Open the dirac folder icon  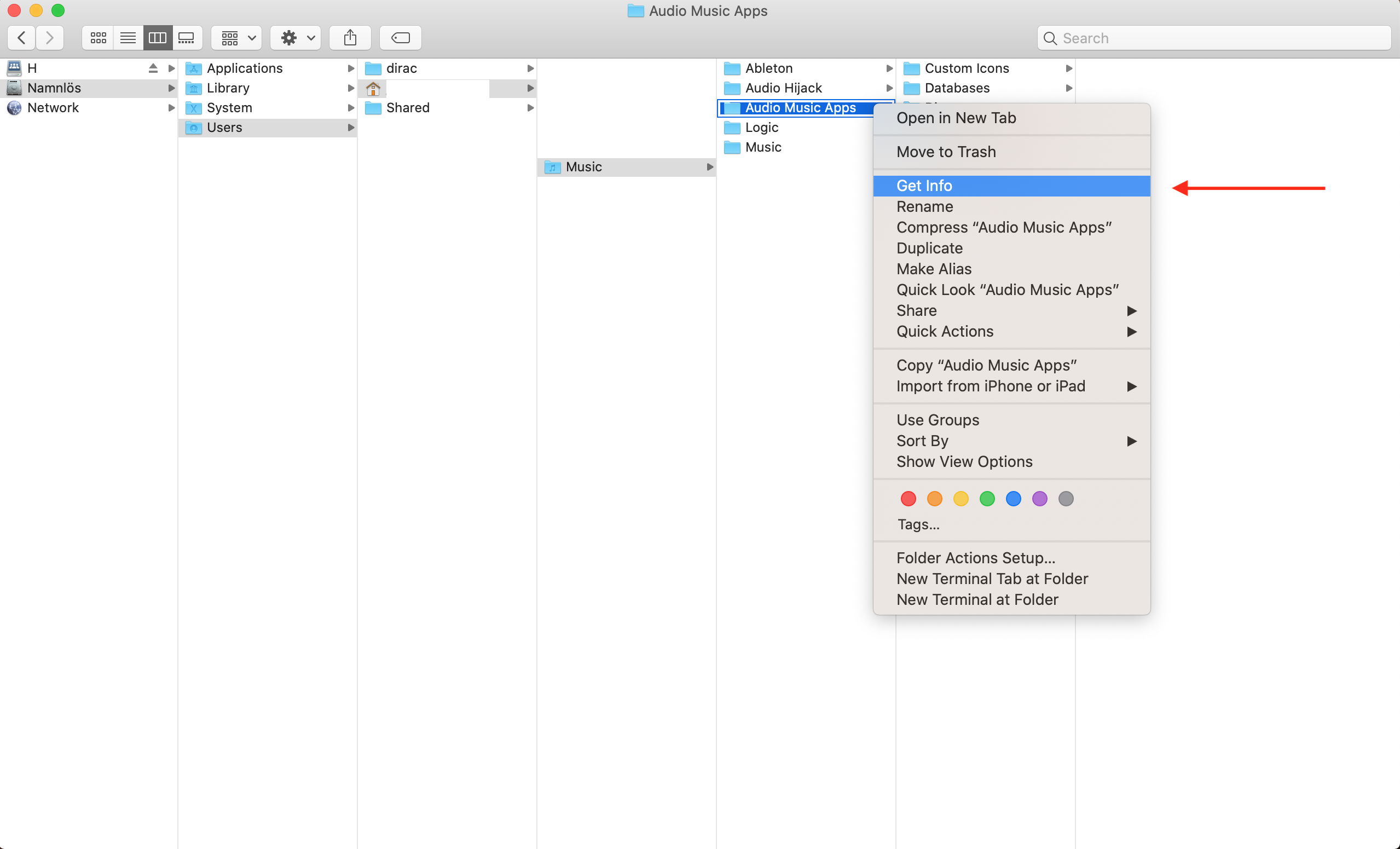click(373, 69)
